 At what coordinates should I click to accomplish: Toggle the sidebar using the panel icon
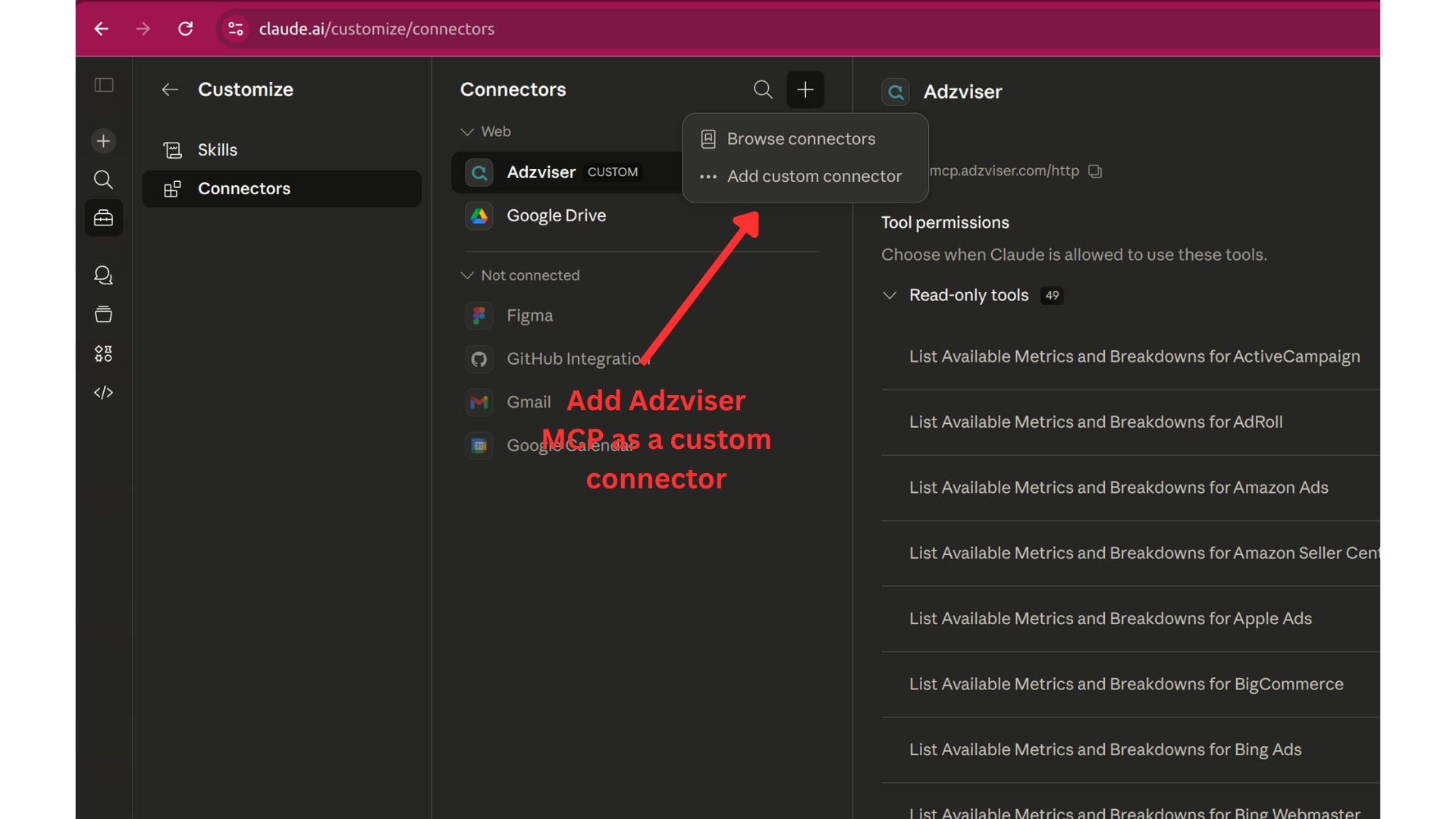coord(104,85)
